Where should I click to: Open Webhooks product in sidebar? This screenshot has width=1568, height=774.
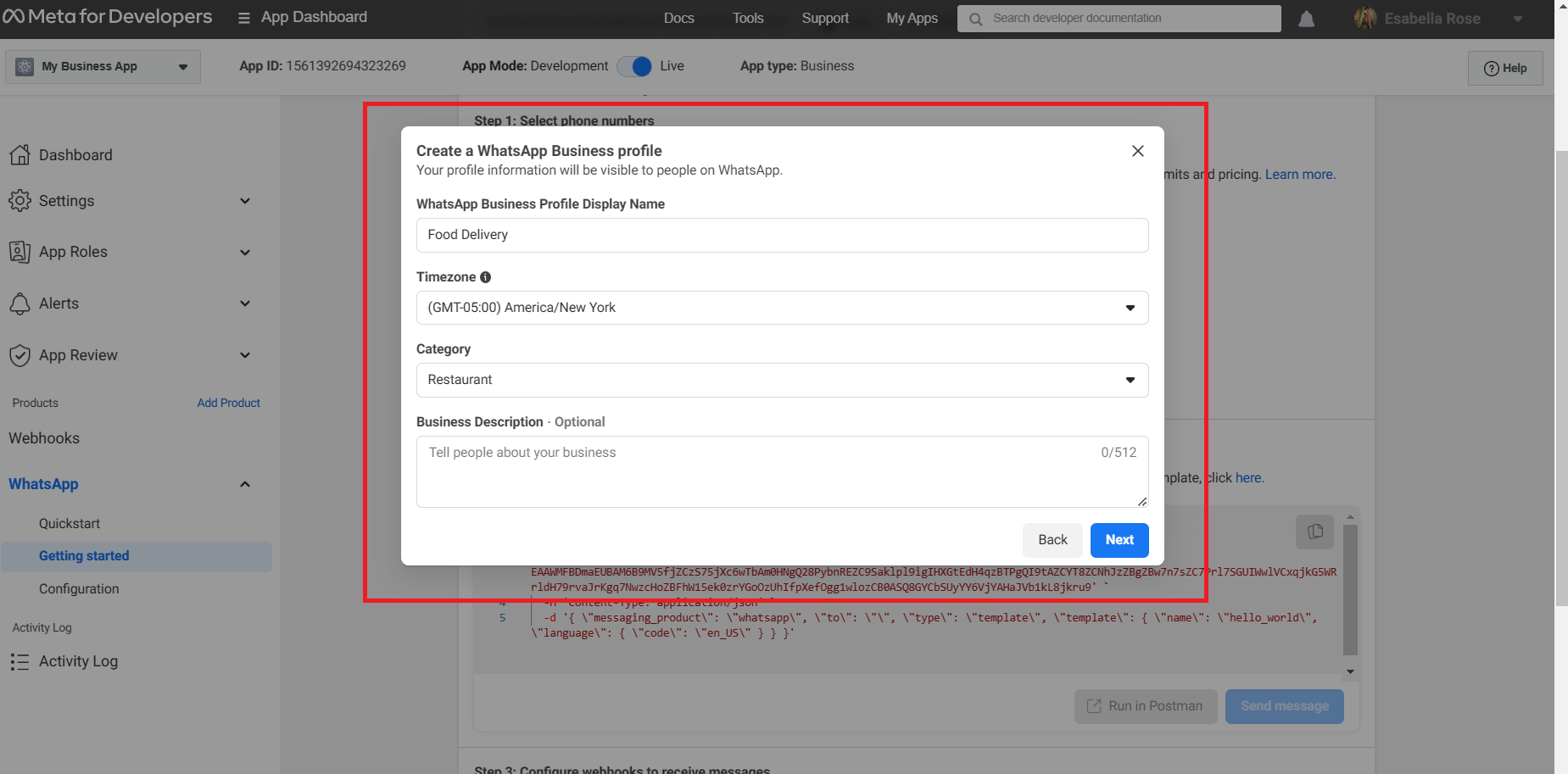point(44,438)
